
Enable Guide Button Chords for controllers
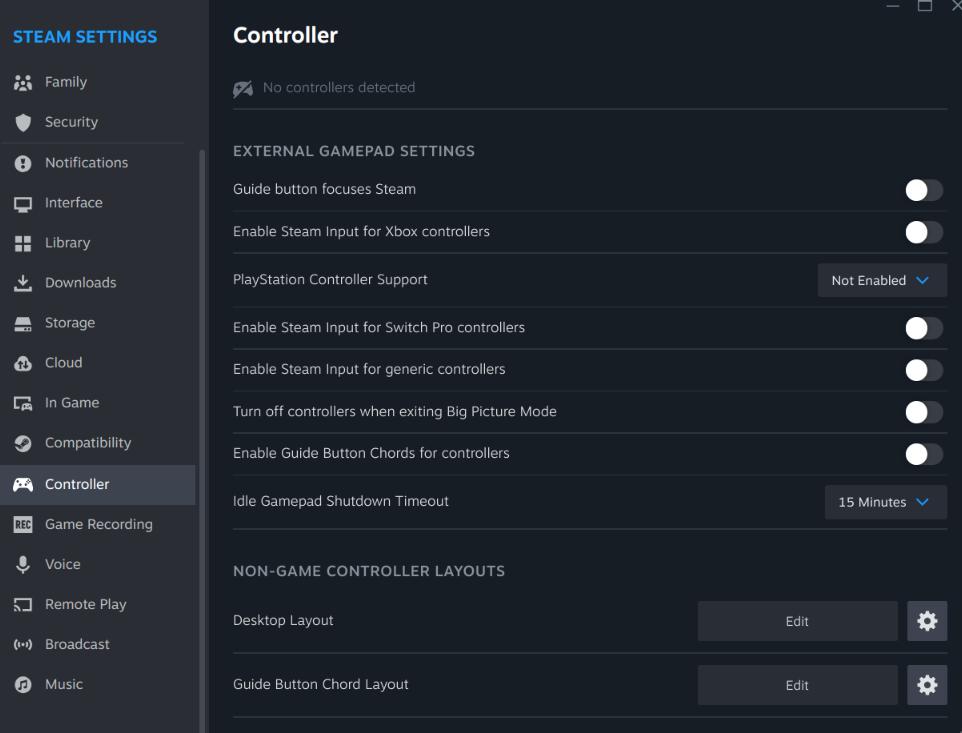point(924,454)
